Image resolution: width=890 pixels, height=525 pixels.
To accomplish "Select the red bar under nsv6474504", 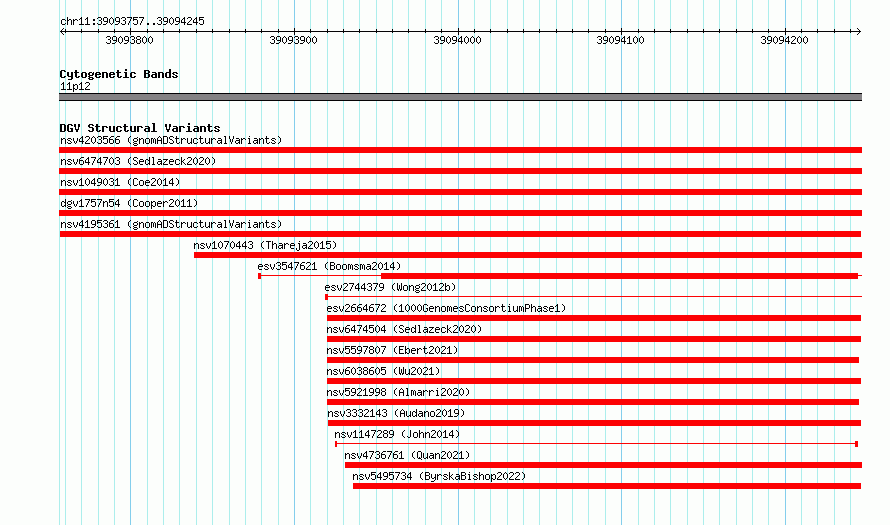I will click(x=594, y=339).
